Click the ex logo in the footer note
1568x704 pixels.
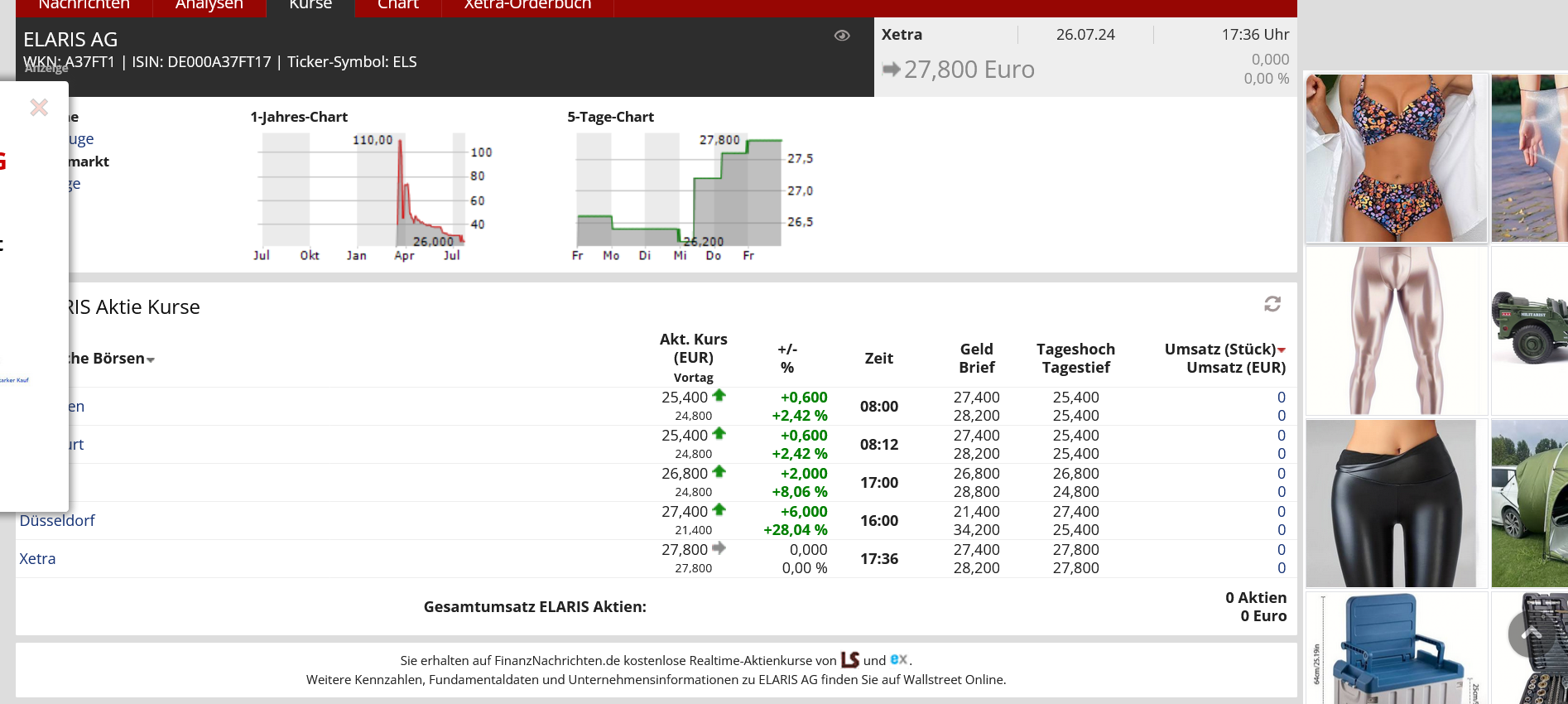899,659
